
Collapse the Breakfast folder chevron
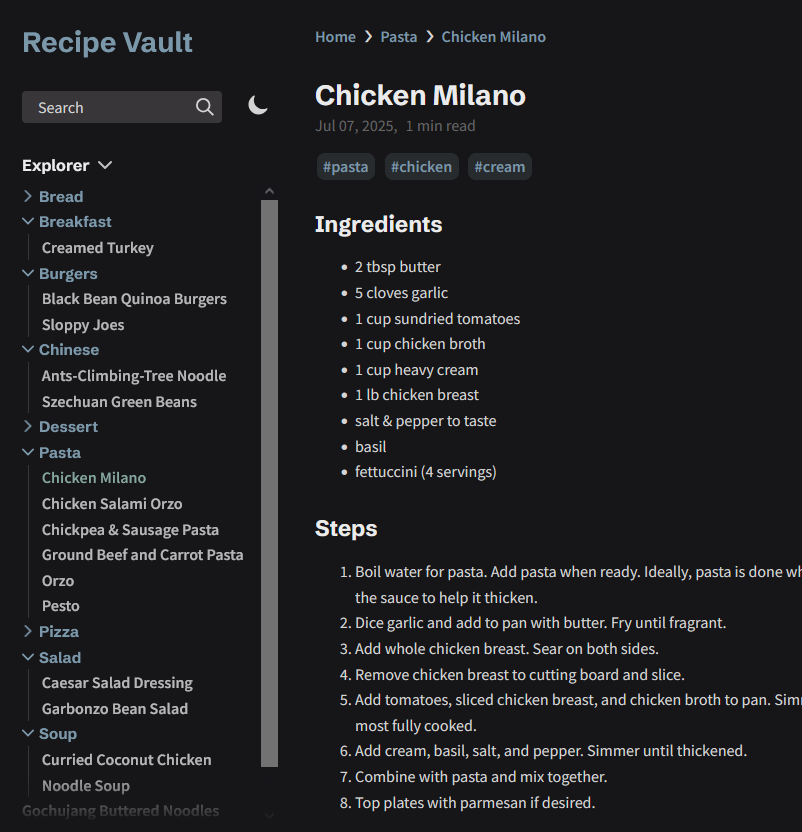(x=28, y=222)
